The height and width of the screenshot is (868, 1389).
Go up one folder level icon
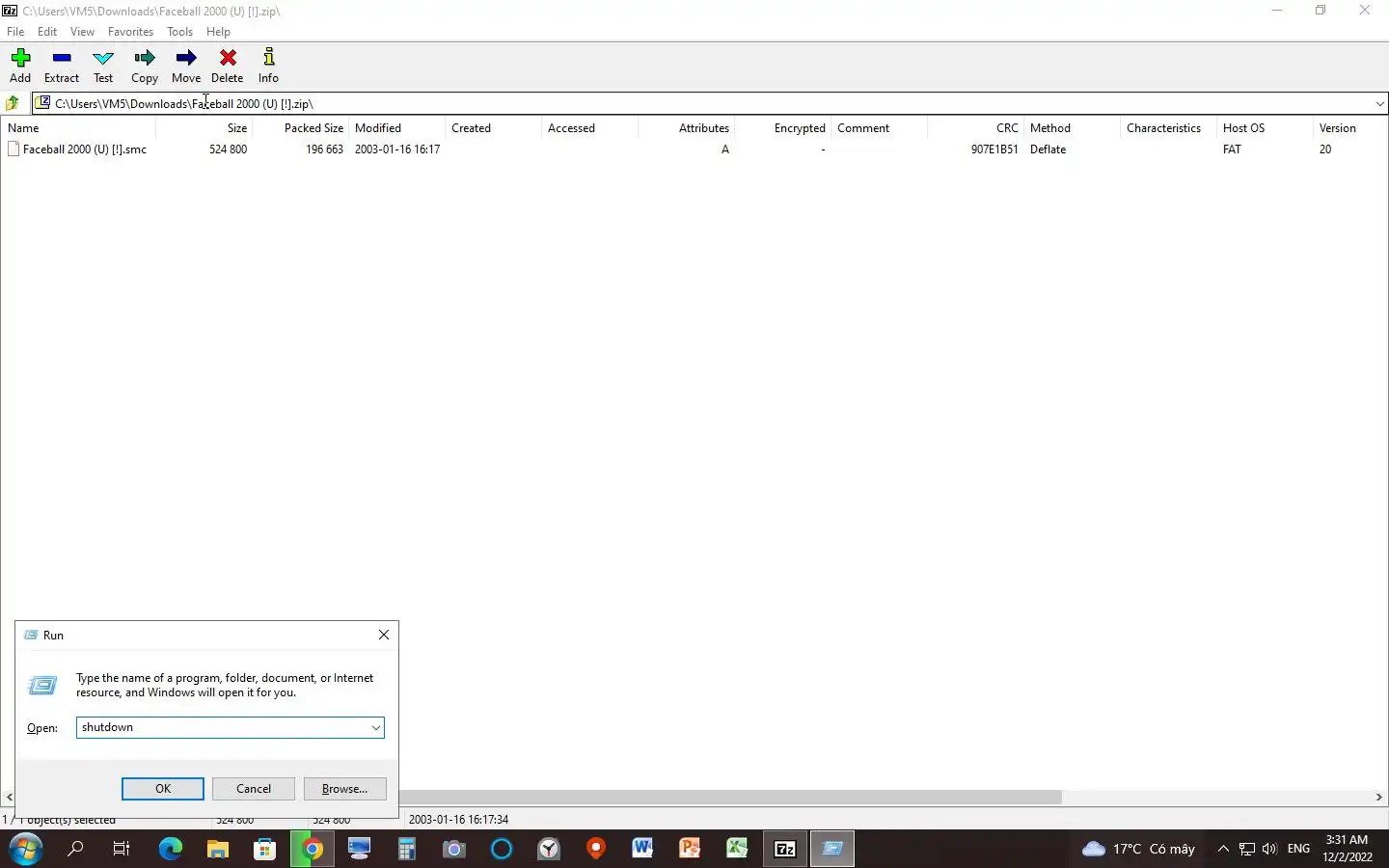[13, 103]
